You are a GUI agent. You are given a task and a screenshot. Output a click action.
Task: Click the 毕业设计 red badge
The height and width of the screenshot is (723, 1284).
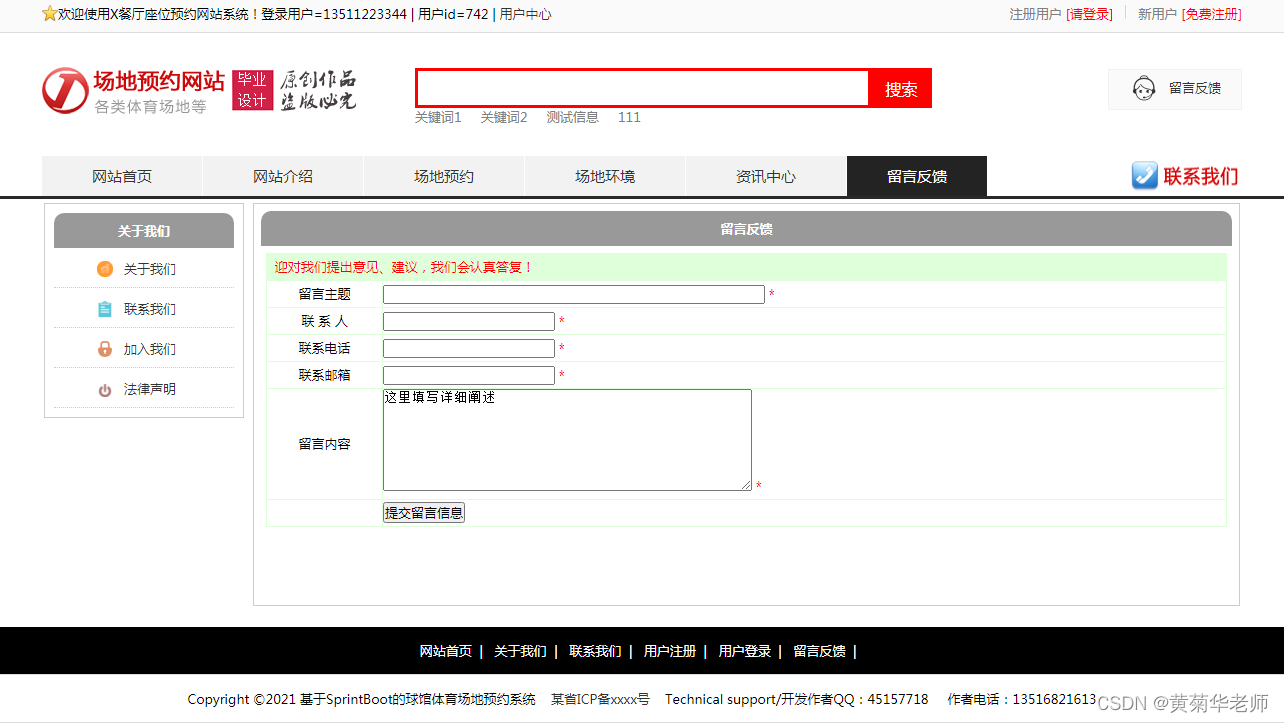(252, 90)
